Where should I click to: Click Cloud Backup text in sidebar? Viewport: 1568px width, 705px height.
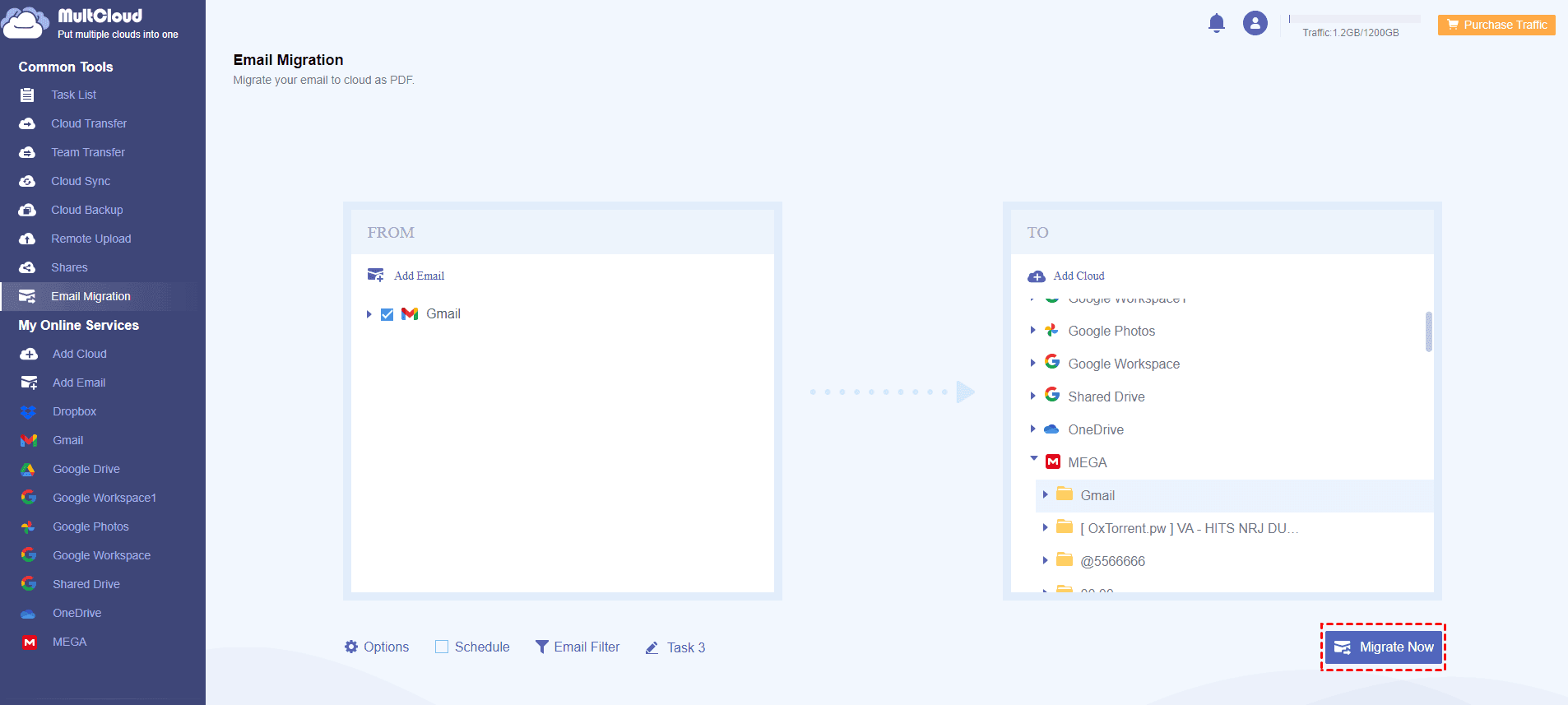pos(87,210)
